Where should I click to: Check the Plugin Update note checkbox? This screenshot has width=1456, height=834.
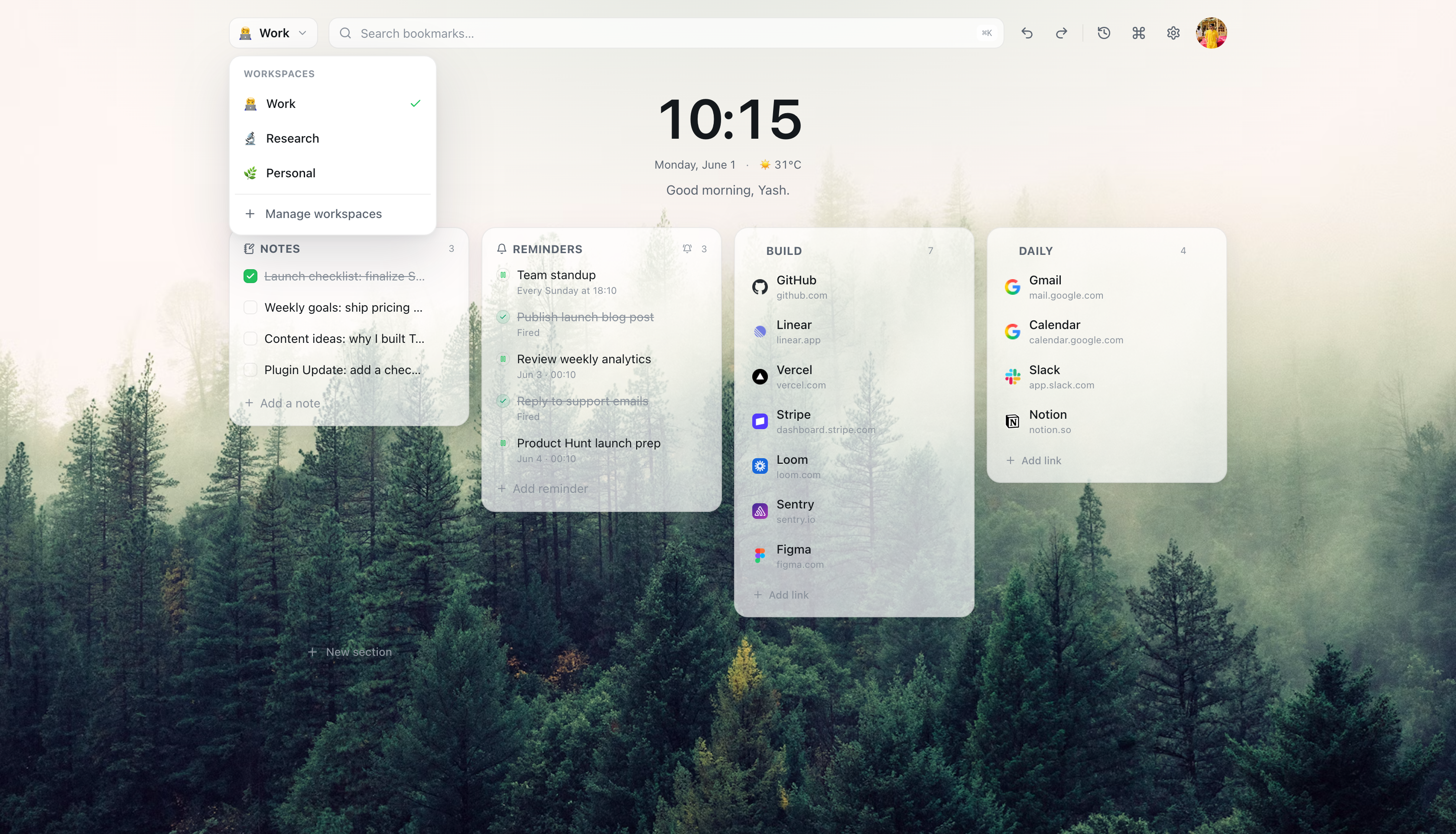250,370
